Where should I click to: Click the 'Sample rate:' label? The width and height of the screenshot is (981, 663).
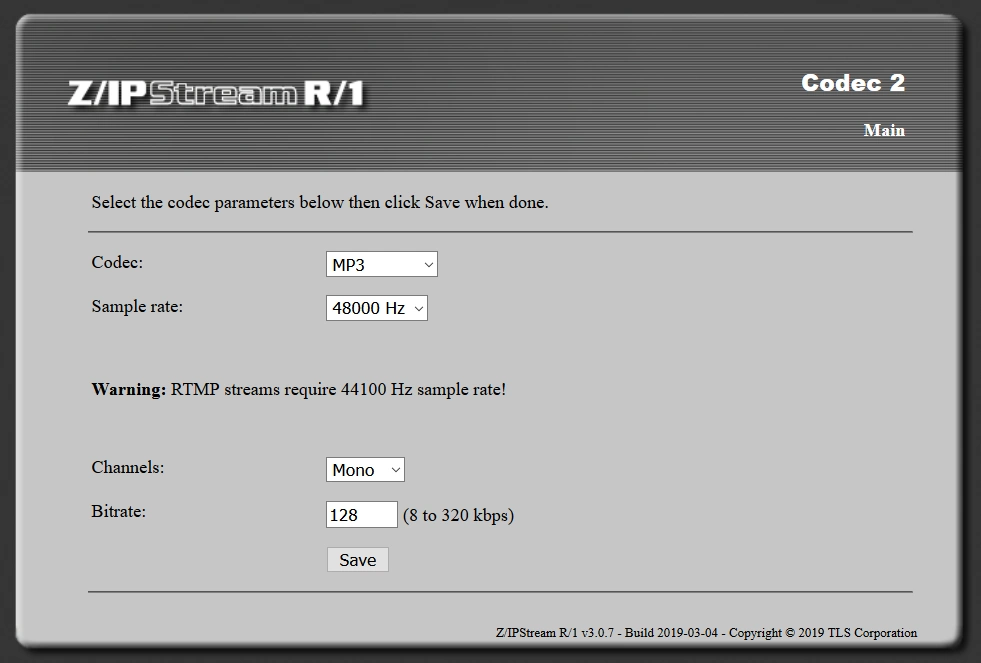[x=137, y=306]
